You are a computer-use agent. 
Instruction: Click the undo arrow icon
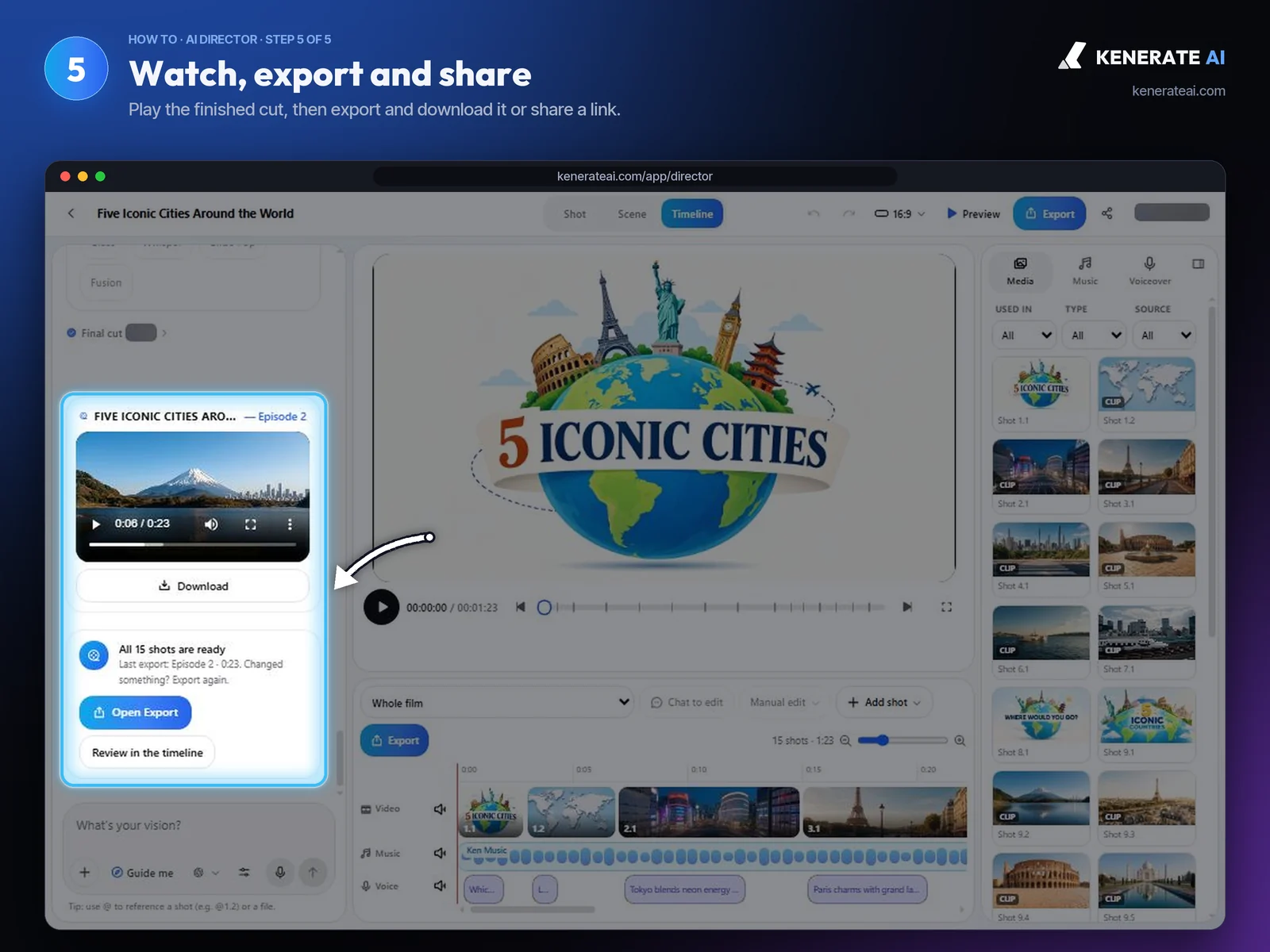[814, 213]
